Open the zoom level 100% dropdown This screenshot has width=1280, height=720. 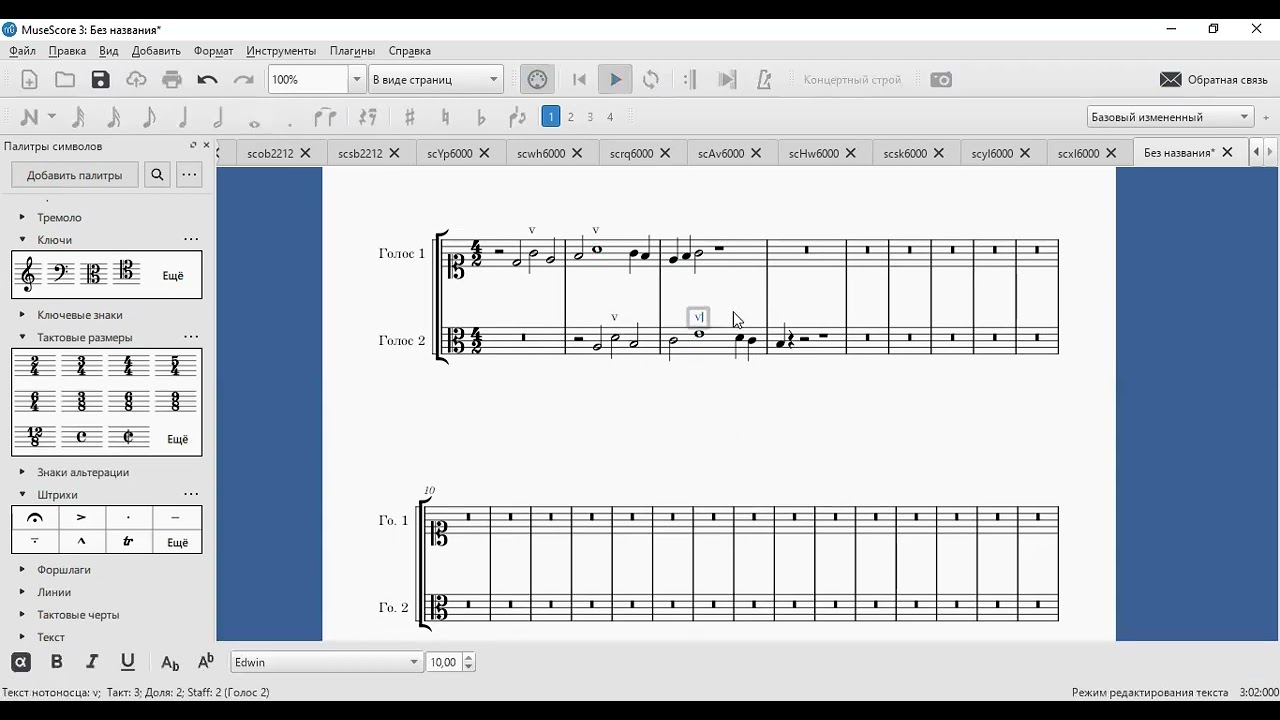[x=355, y=80]
